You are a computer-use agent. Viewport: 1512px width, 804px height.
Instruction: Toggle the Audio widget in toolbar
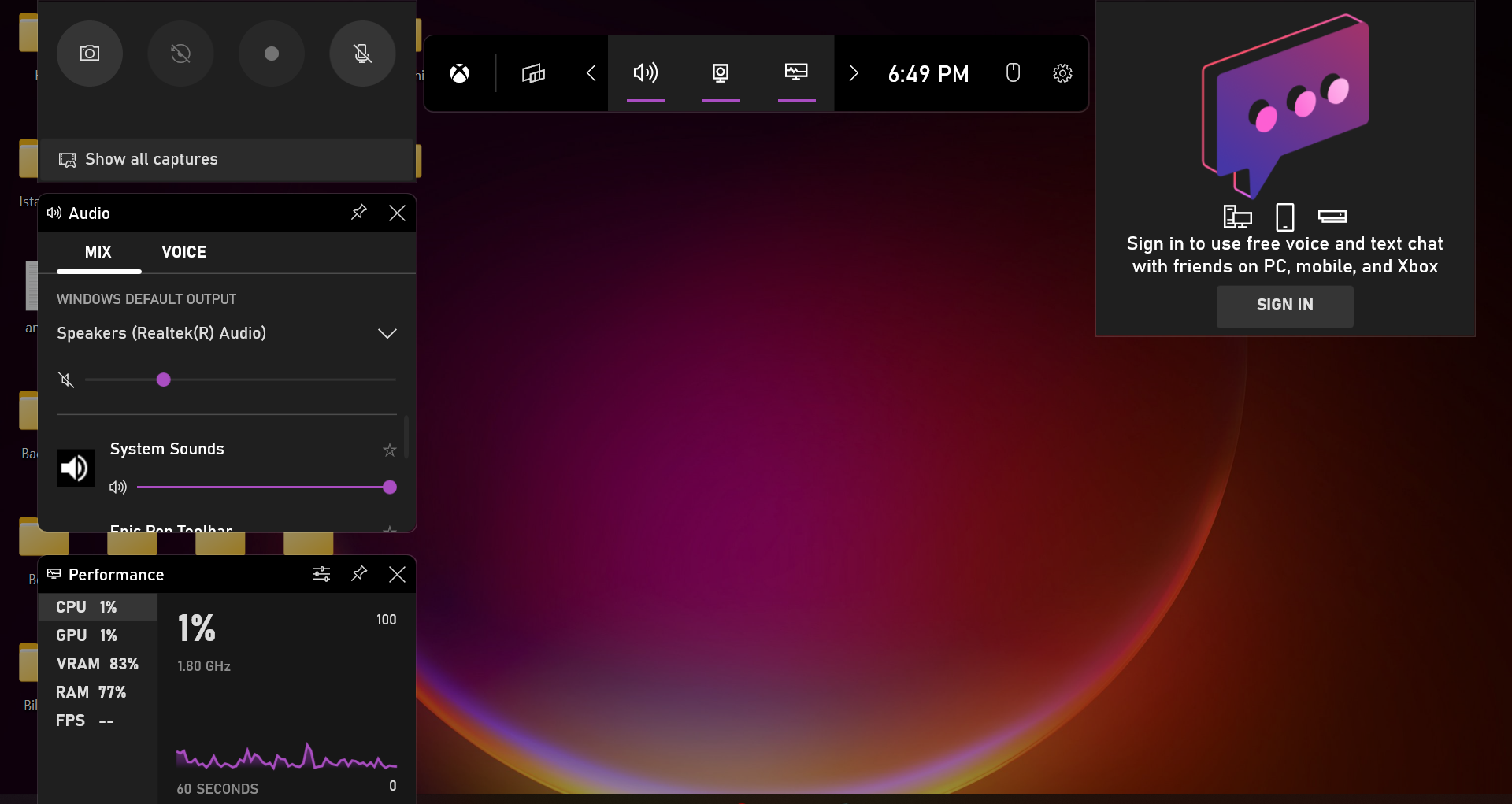pos(645,73)
